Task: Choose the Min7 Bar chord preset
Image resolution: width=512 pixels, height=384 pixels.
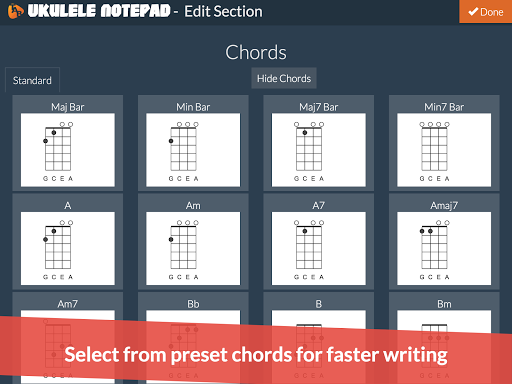Action: pos(444,143)
